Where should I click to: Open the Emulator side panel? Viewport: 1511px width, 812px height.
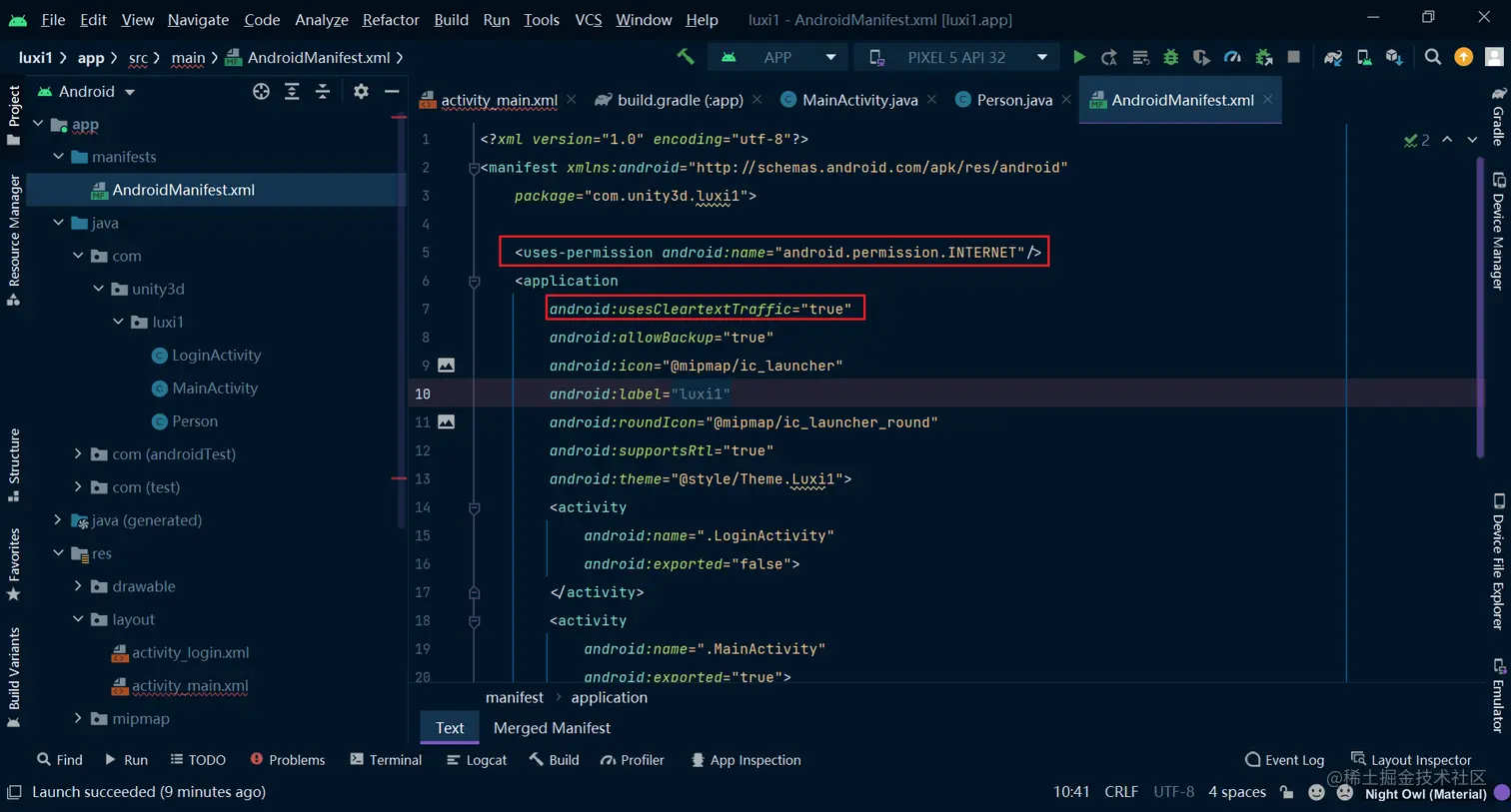[x=1498, y=695]
